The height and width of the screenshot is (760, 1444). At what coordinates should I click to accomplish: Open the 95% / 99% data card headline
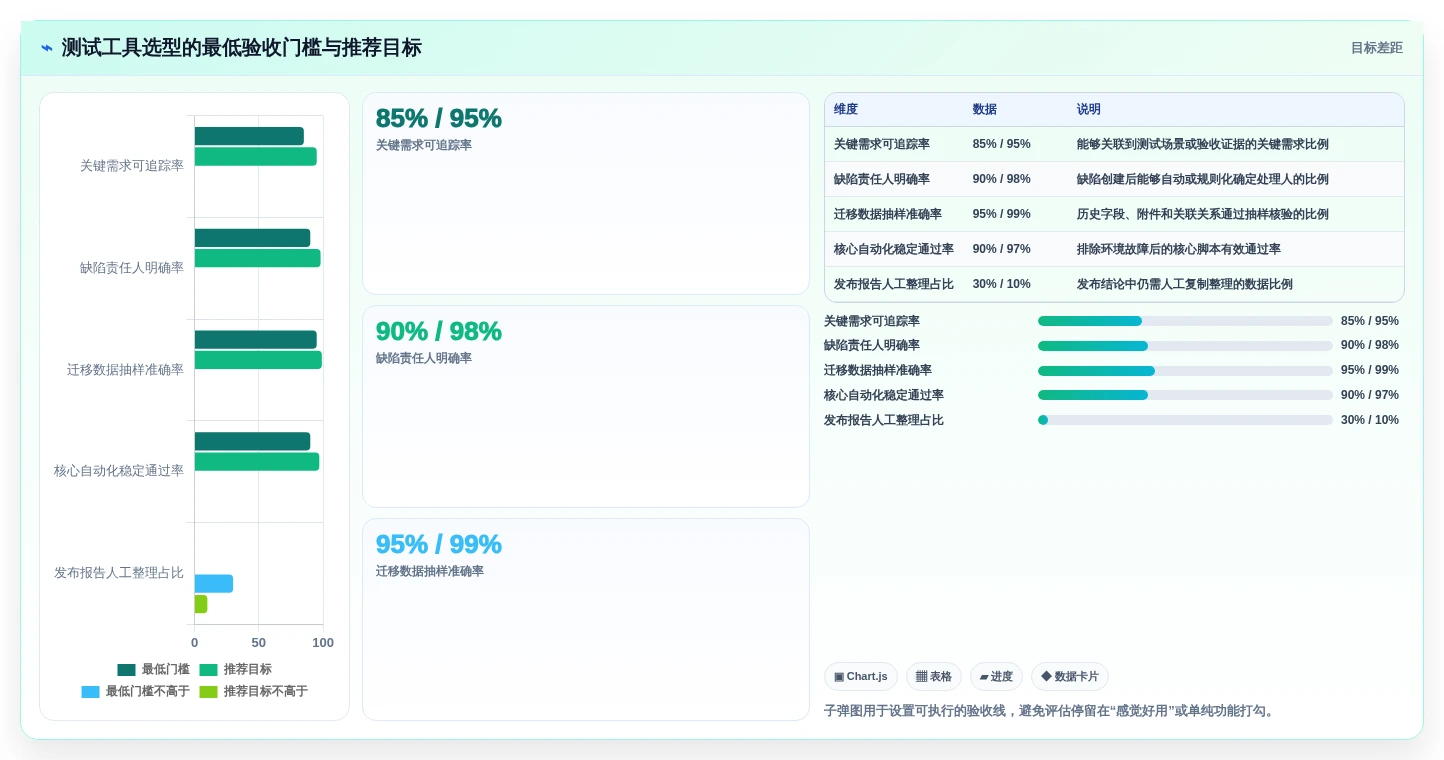[438, 544]
